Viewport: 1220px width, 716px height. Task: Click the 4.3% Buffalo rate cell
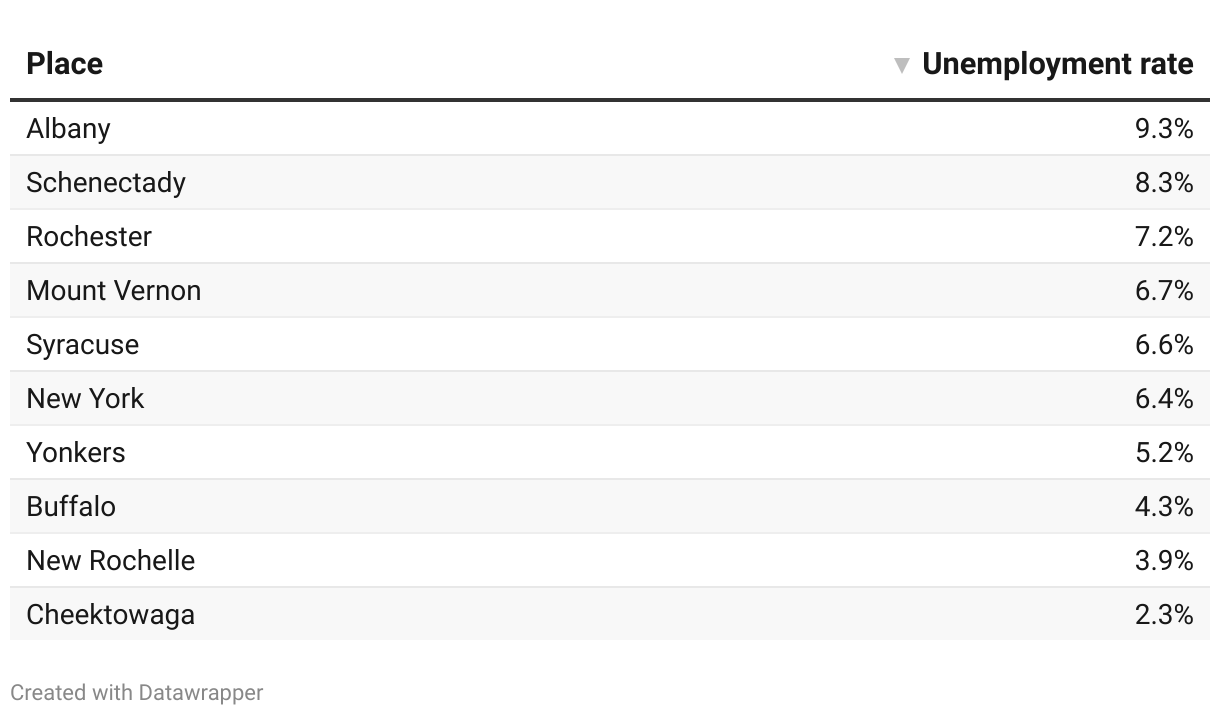coord(1164,507)
